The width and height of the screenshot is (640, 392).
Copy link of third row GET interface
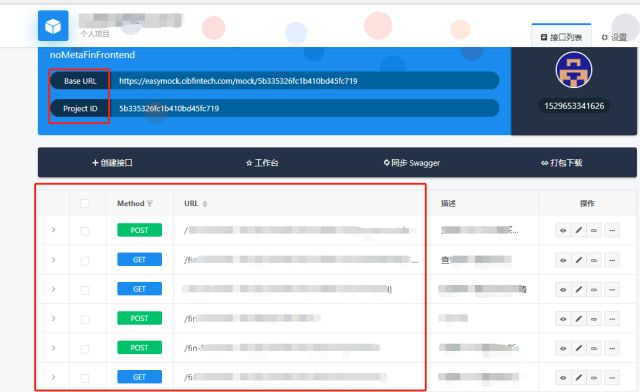coord(594,290)
